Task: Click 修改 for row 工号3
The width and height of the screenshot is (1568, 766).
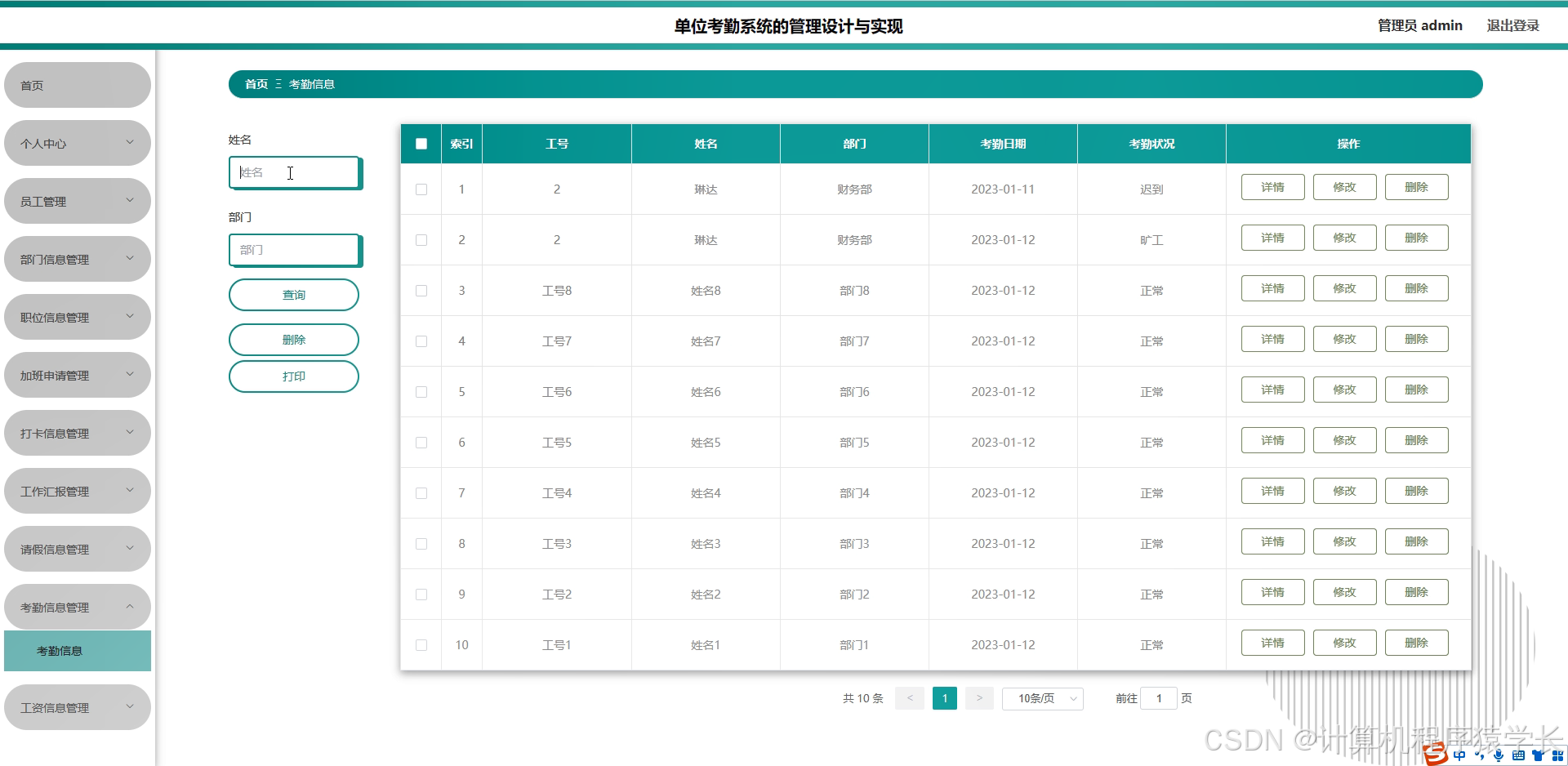Action: (x=1344, y=541)
